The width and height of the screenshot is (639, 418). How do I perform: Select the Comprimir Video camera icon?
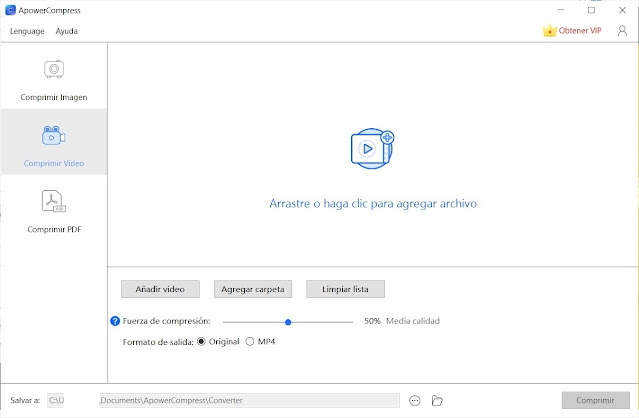(53, 136)
